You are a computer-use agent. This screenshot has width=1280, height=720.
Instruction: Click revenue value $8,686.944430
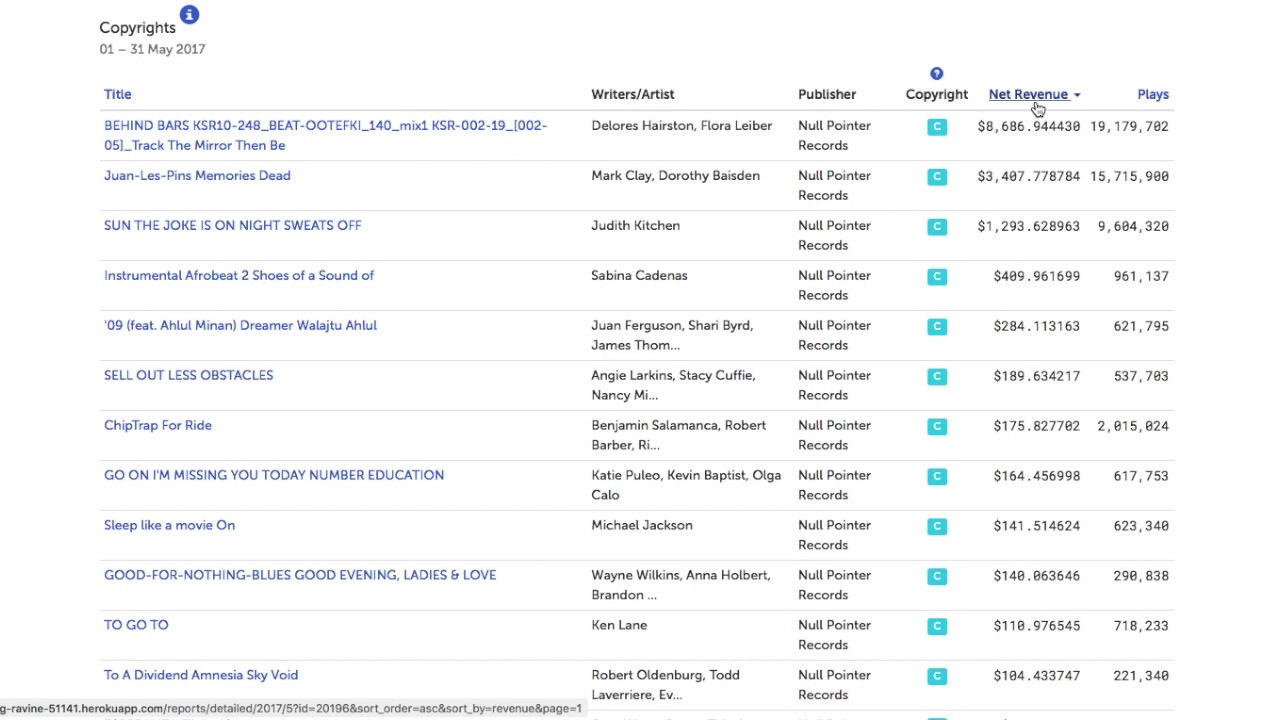[x=1029, y=126]
